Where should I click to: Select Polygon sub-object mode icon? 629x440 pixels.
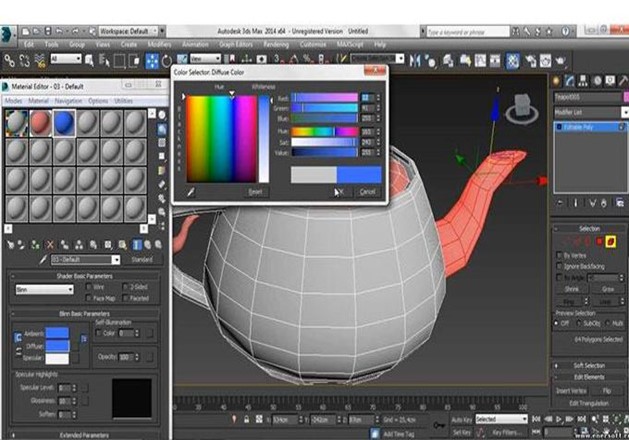(x=597, y=241)
